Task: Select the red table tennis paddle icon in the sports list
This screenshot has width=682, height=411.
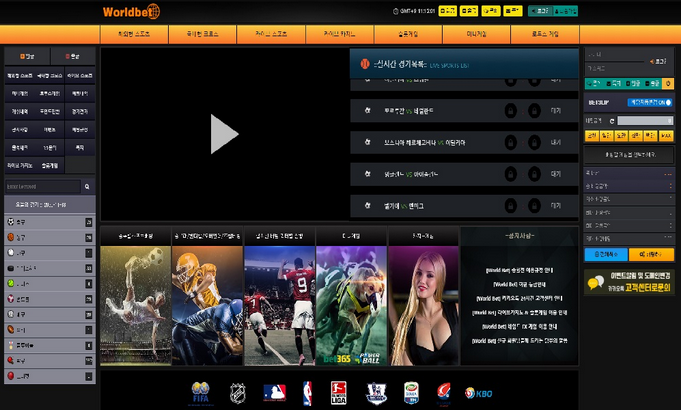Action: click(x=11, y=360)
